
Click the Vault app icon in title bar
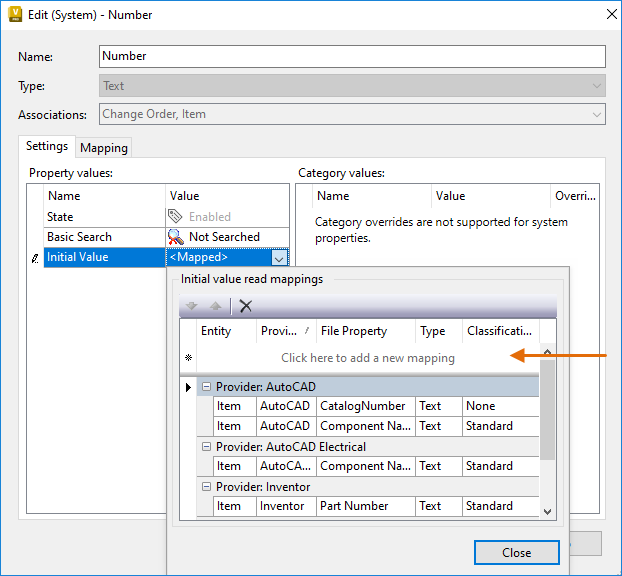[x=15, y=14]
